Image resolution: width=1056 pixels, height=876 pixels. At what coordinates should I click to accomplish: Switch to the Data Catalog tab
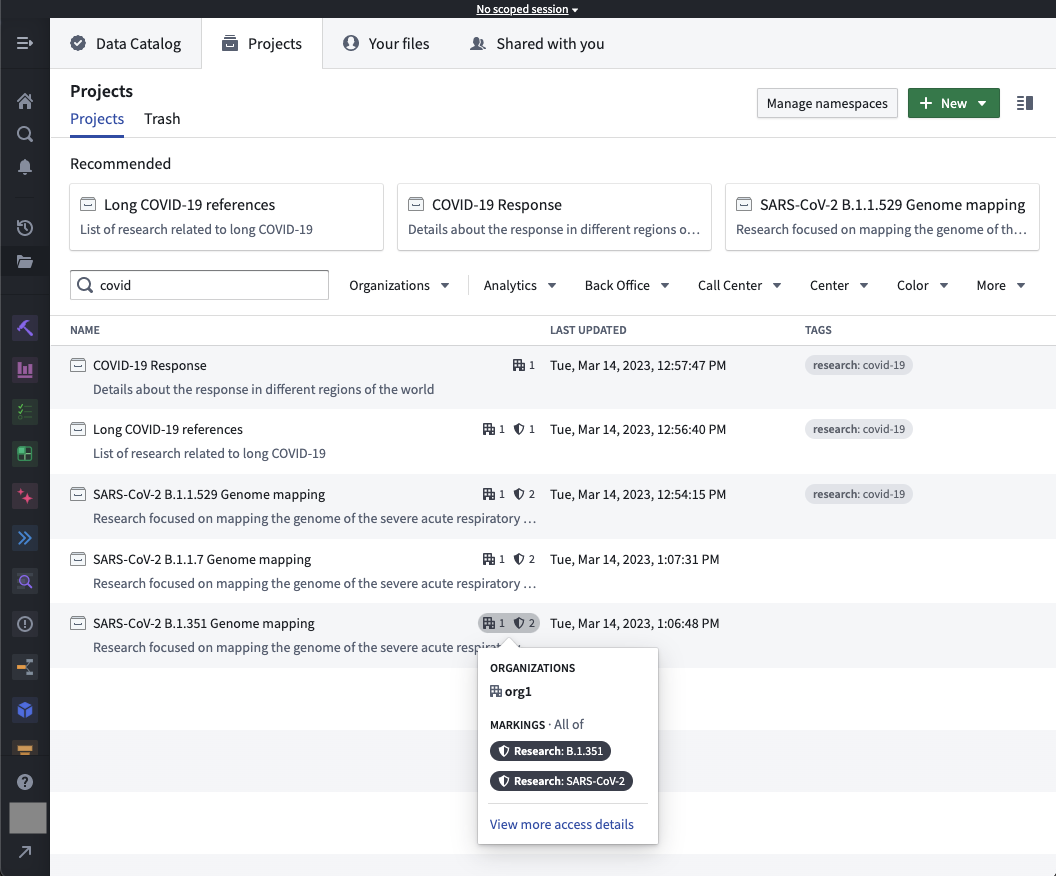click(126, 44)
